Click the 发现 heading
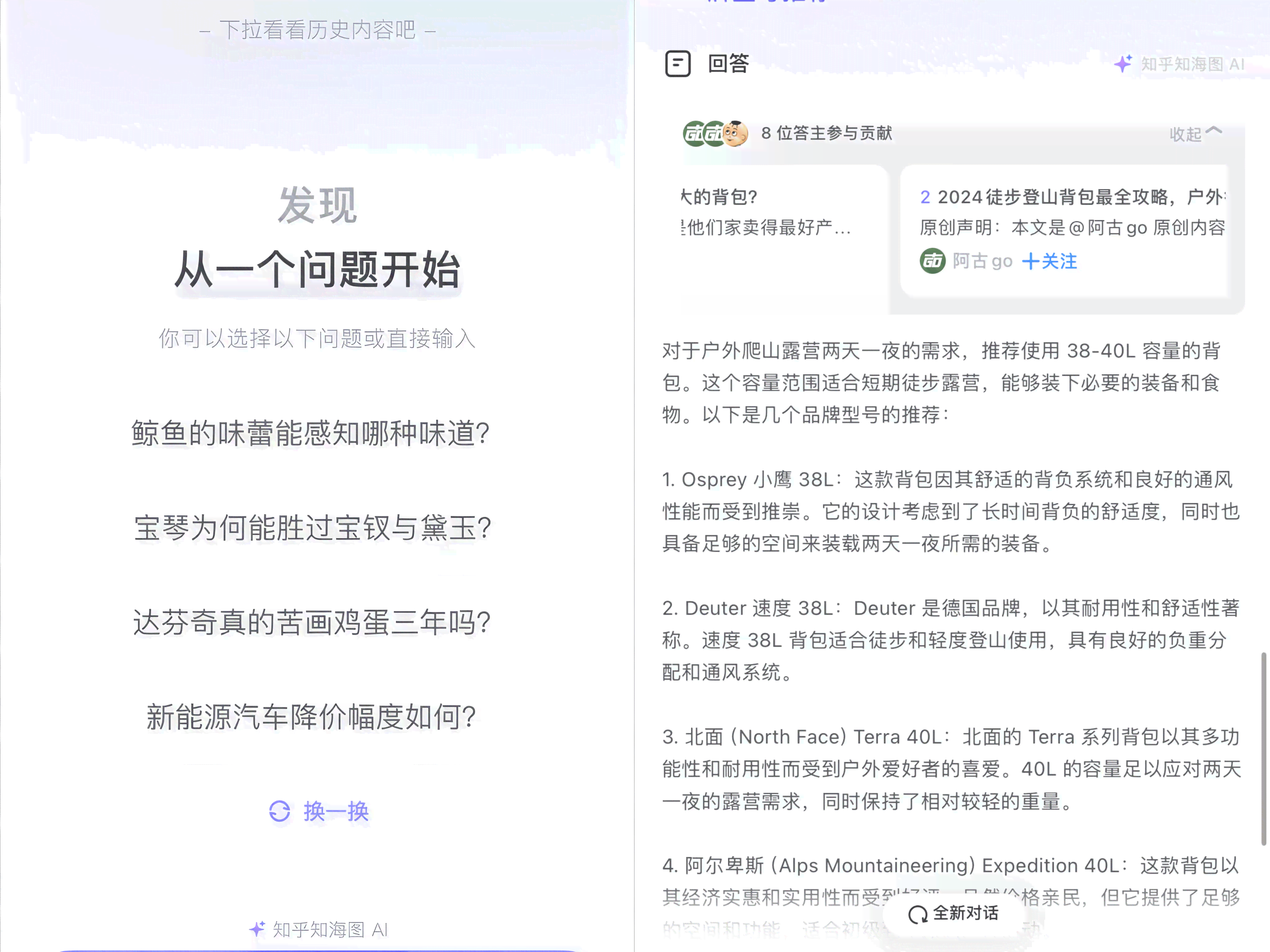Image resolution: width=1270 pixels, height=952 pixels. pos(317,205)
